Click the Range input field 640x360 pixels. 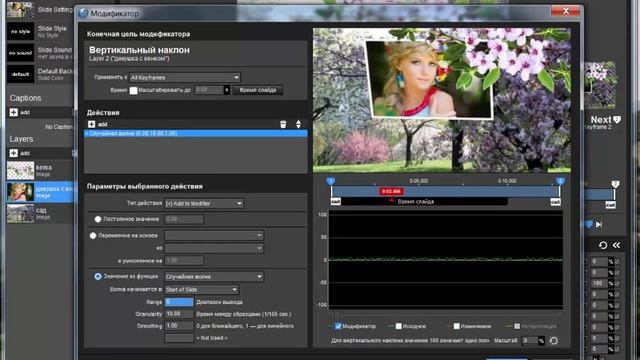pos(179,302)
